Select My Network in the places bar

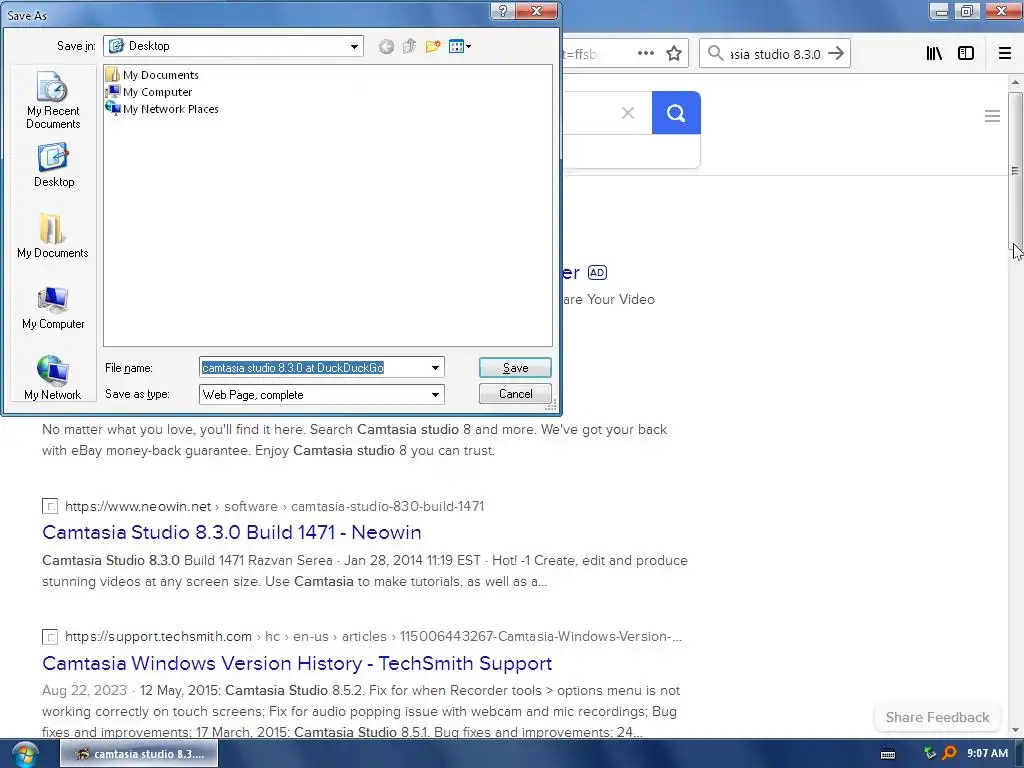click(x=53, y=377)
